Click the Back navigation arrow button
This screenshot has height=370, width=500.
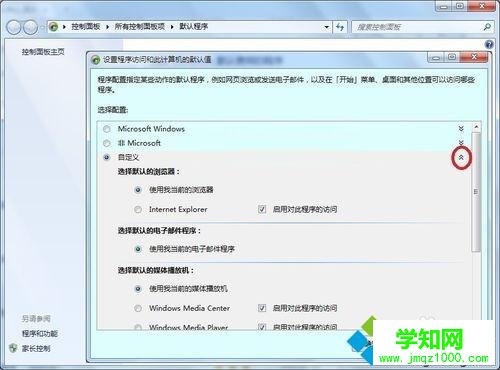click(x=14, y=27)
